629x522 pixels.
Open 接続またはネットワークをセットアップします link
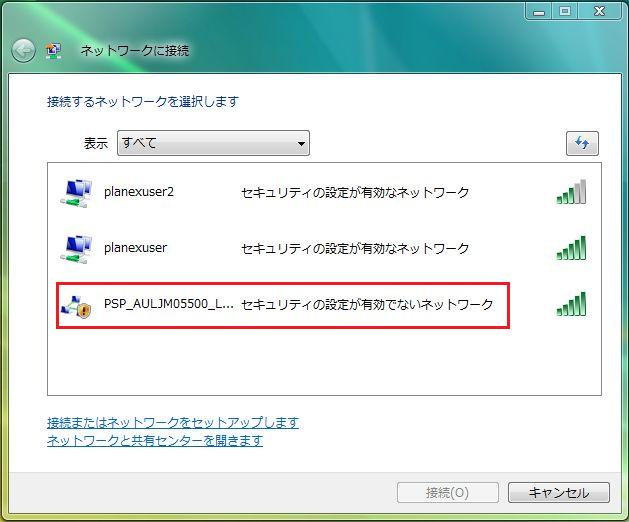[x=172, y=423]
